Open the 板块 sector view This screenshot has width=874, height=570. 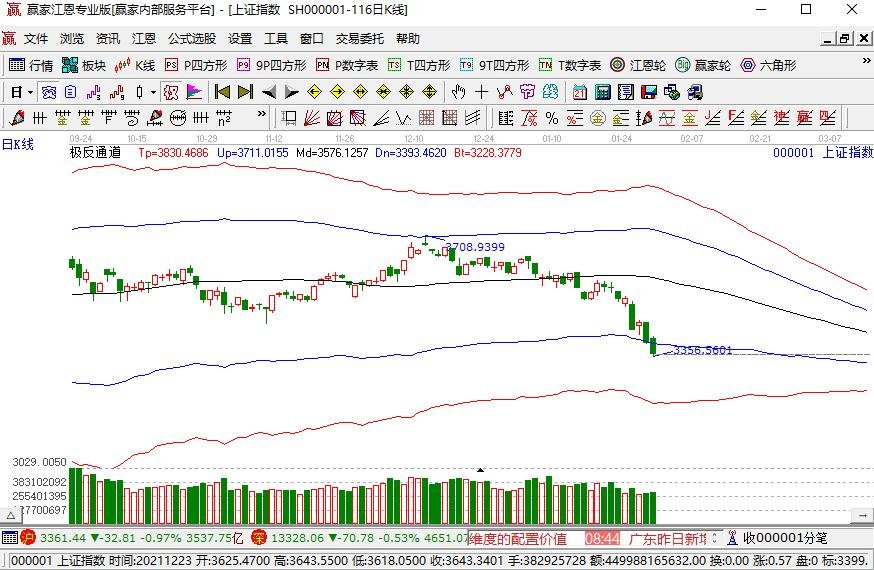(84, 65)
